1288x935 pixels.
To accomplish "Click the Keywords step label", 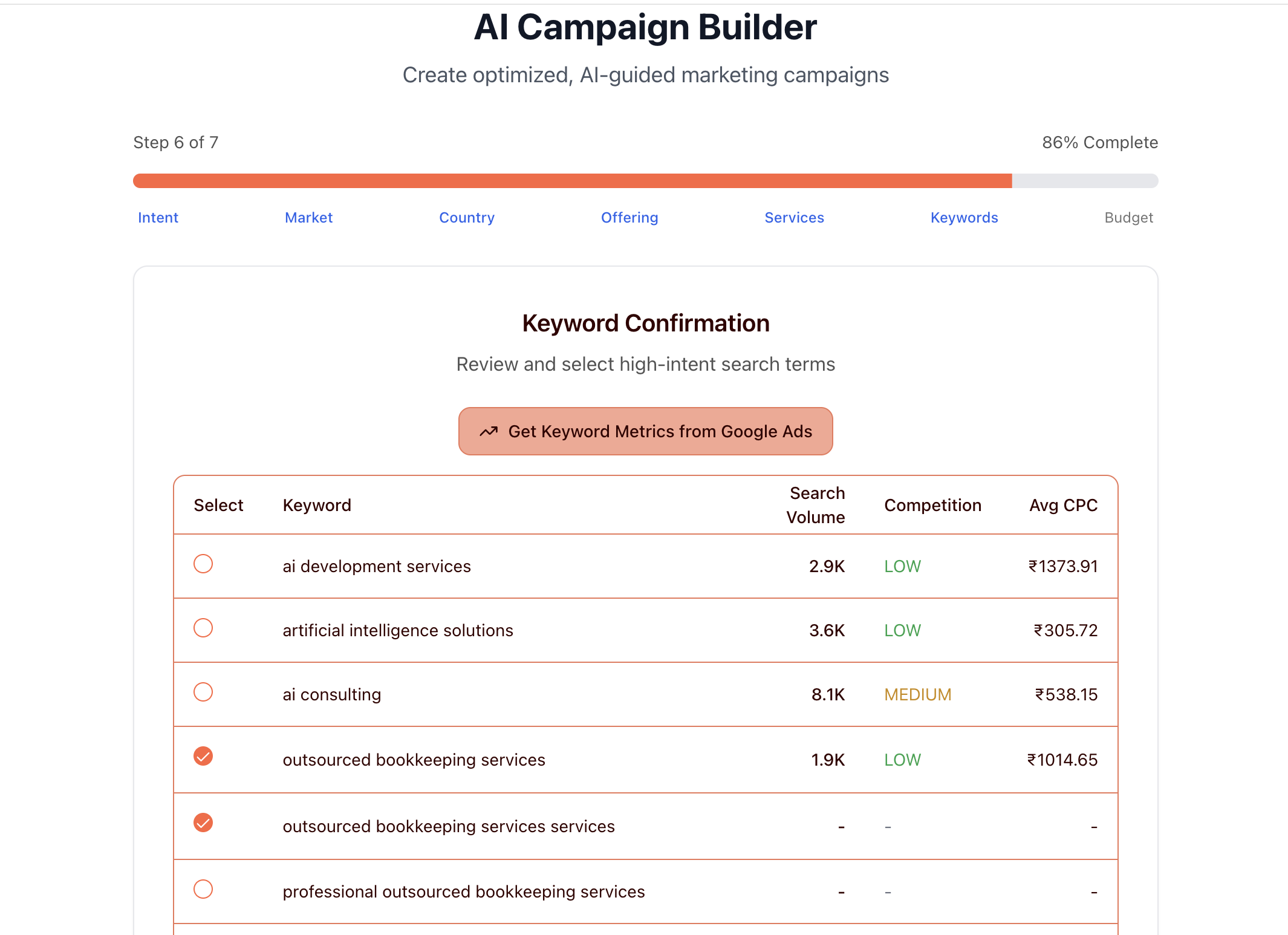I will point(964,218).
